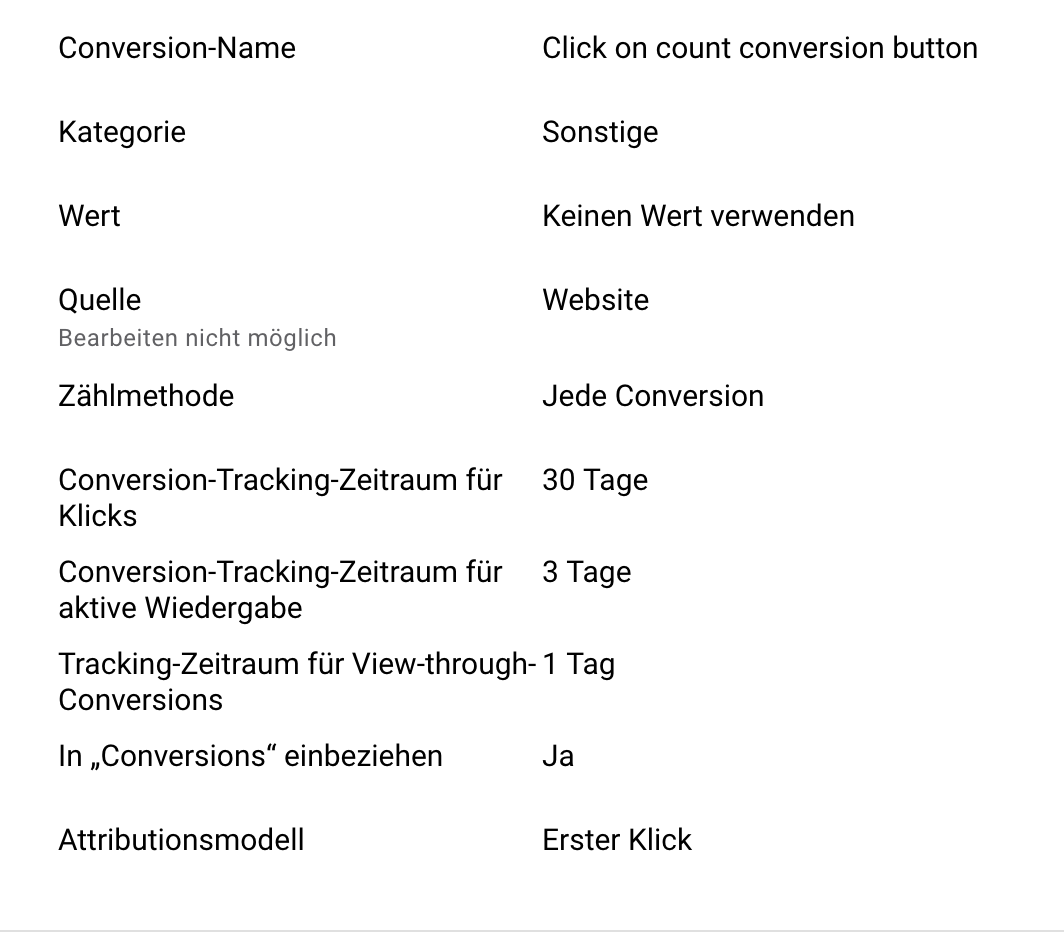Click the 'In Conversions einbeziehen' label
This screenshot has width=1064, height=938.
pyautogui.click(x=250, y=756)
